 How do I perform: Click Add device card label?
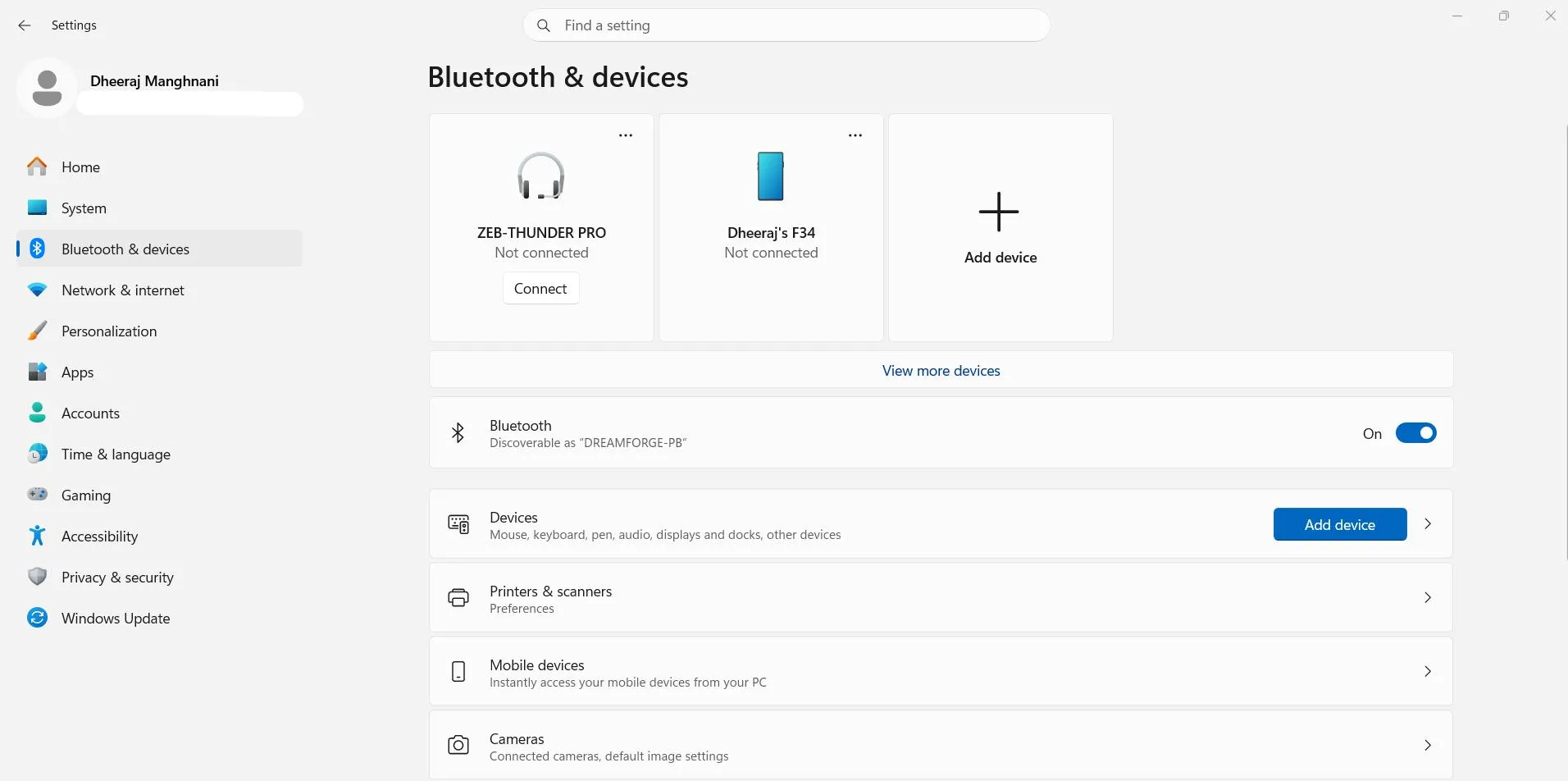point(1001,258)
